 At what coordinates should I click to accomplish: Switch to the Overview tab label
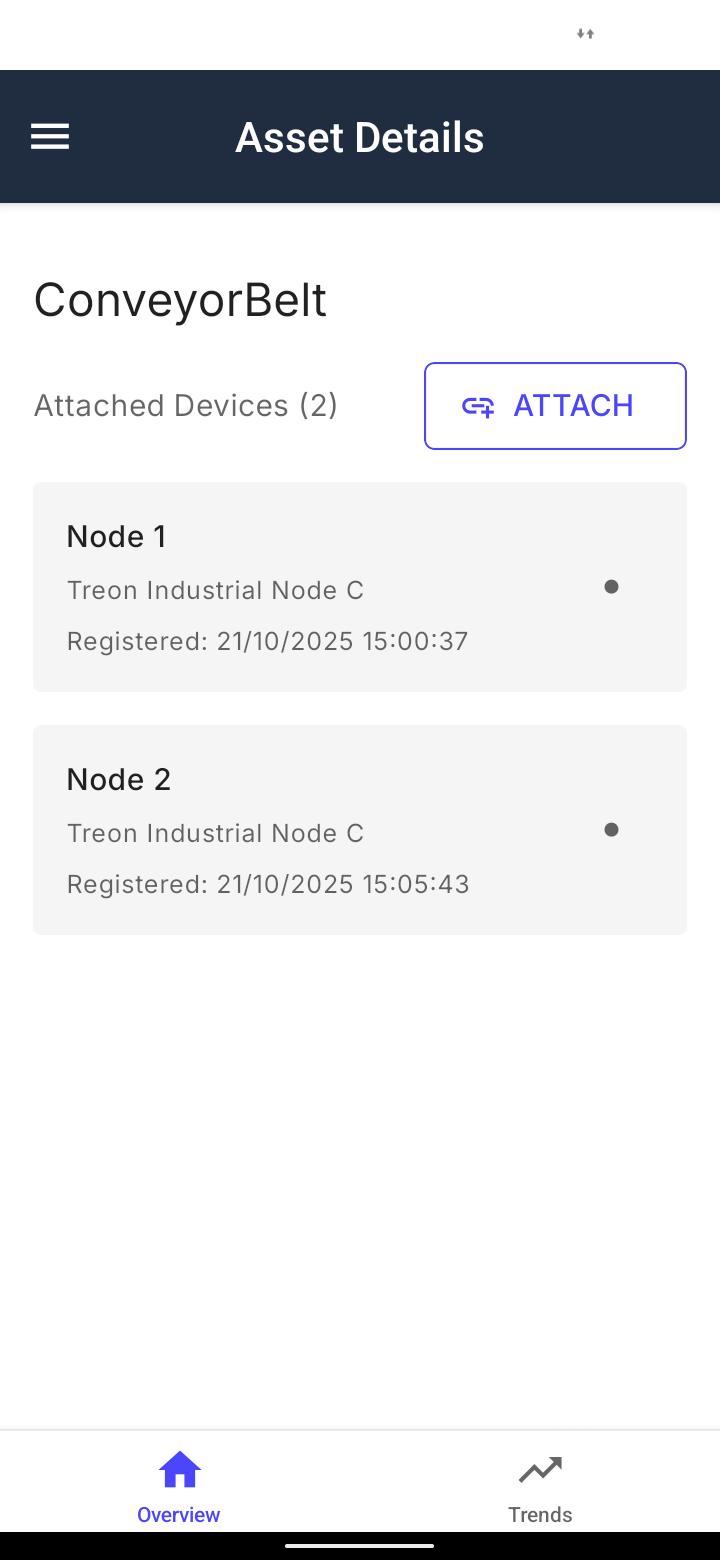179,1514
